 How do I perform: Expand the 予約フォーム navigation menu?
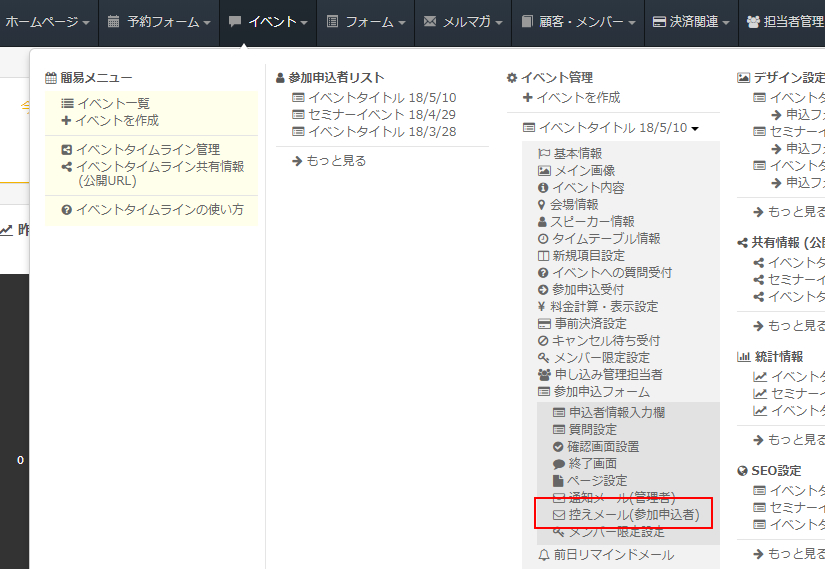pyautogui.click(x=158, y=21)
